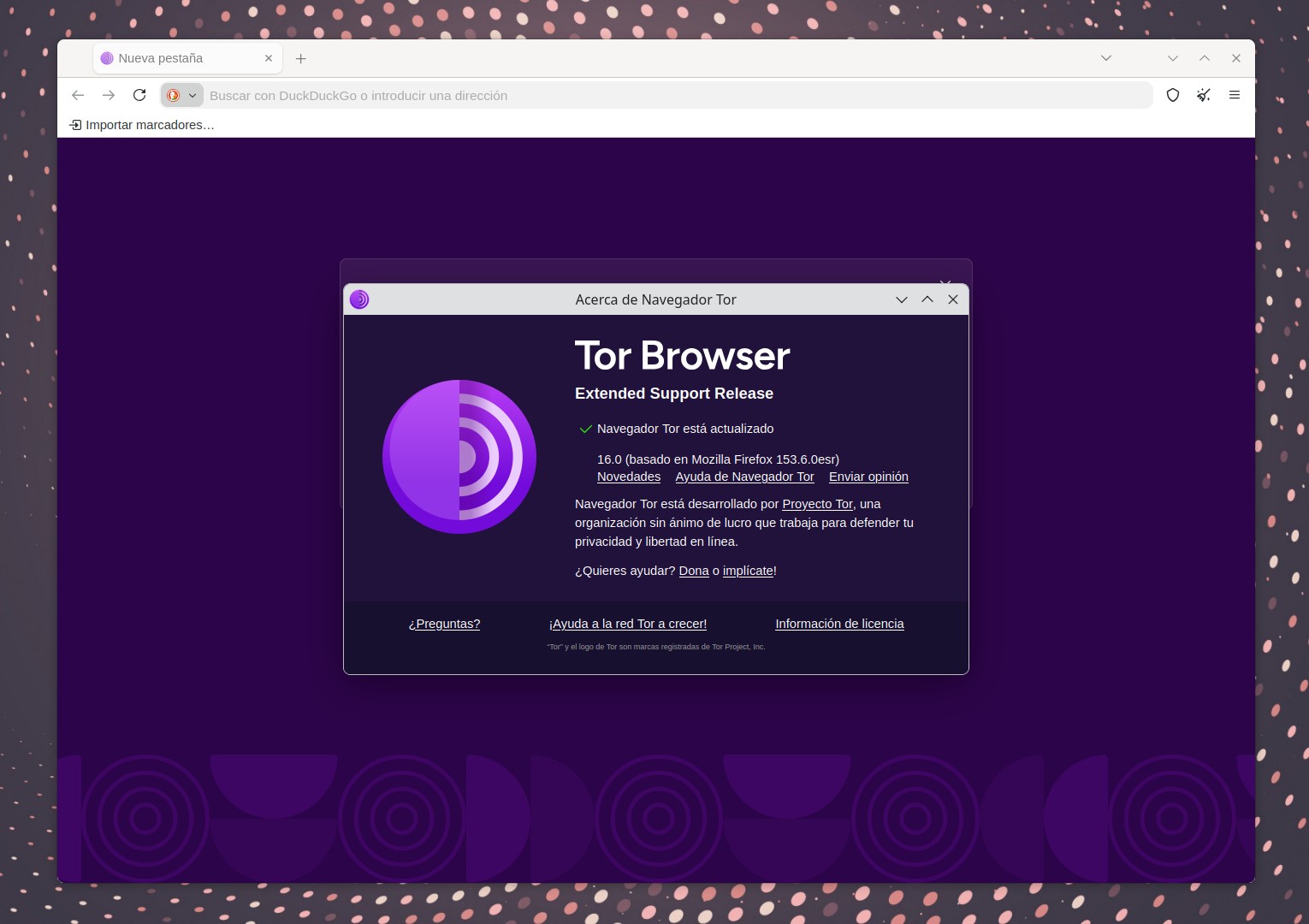This screenshot has width=1309, height=924.
Task: Open the Novedades link
Action: [x=629, y=477]
